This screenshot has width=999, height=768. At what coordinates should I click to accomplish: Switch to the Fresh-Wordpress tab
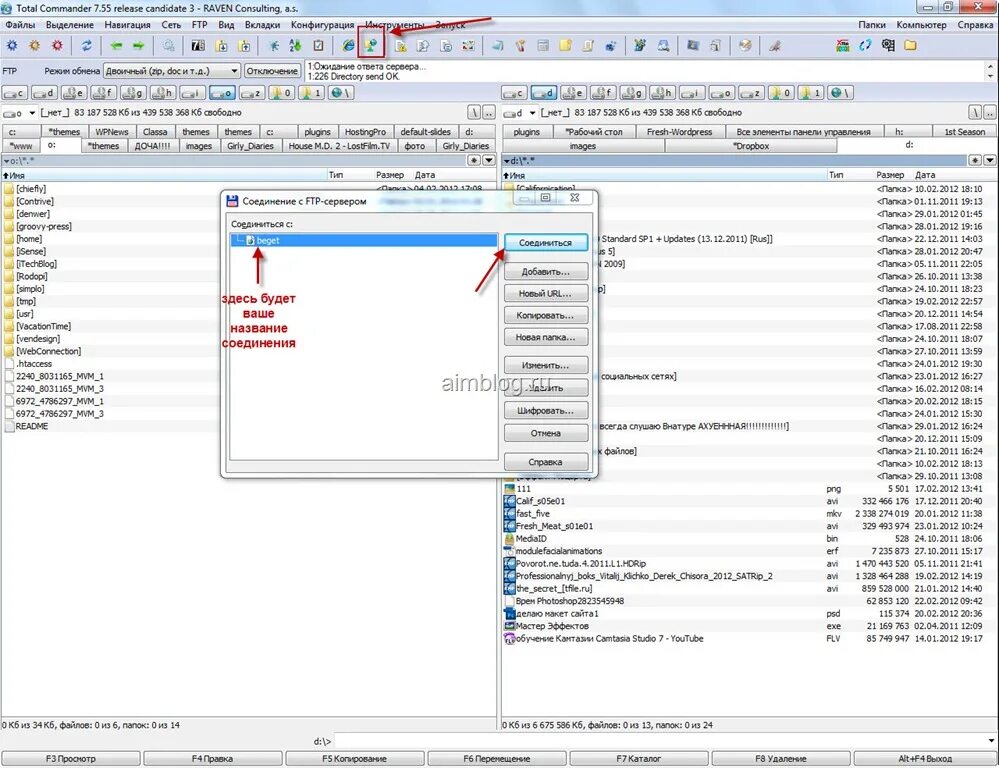coord(679,132)
